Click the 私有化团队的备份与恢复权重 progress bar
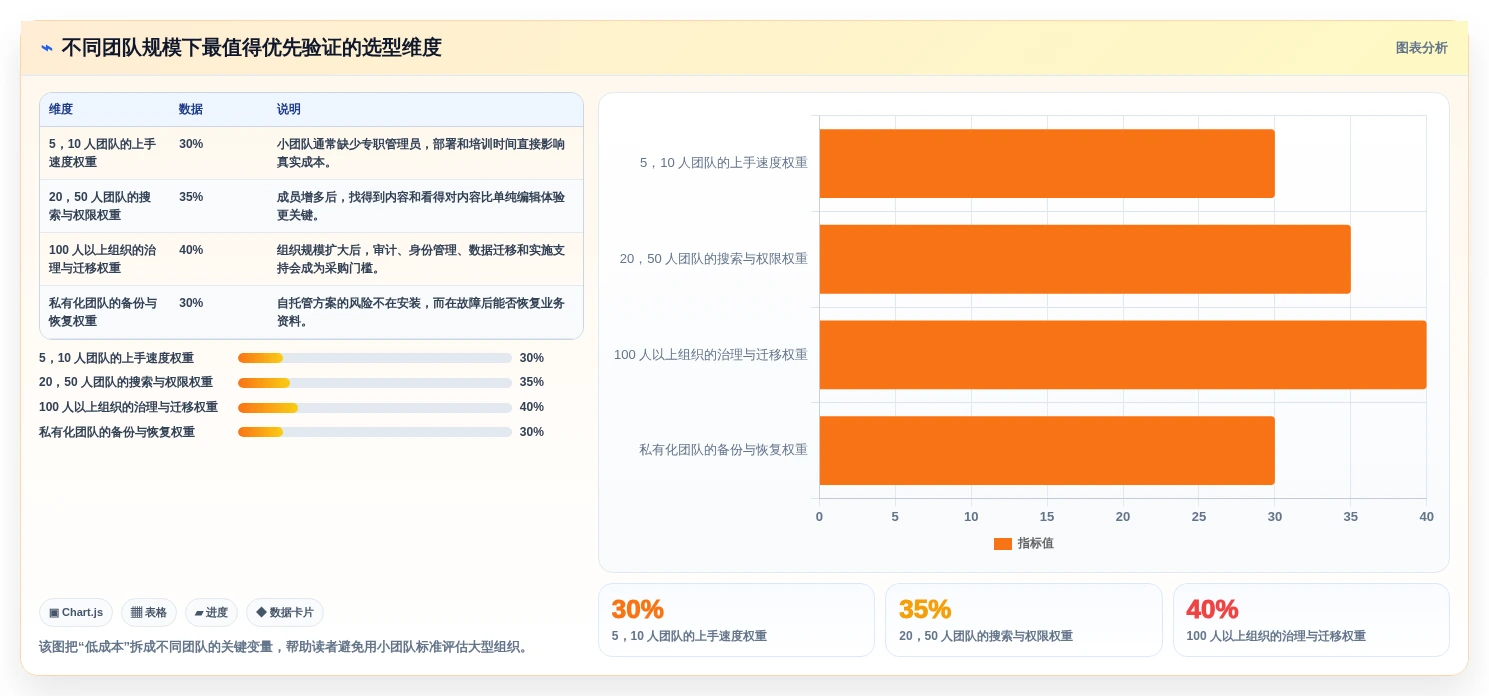The height and width of the screenshot is (696, 1489). [x=375, y=432]
